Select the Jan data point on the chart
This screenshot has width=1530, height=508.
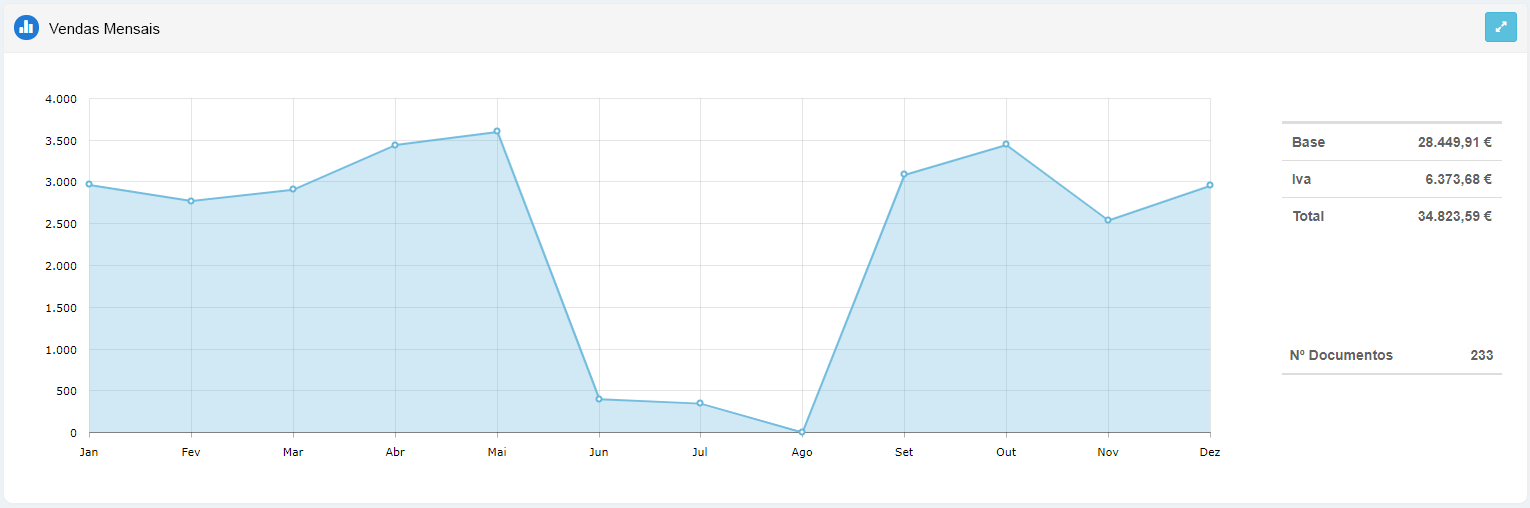click(89, 184)
